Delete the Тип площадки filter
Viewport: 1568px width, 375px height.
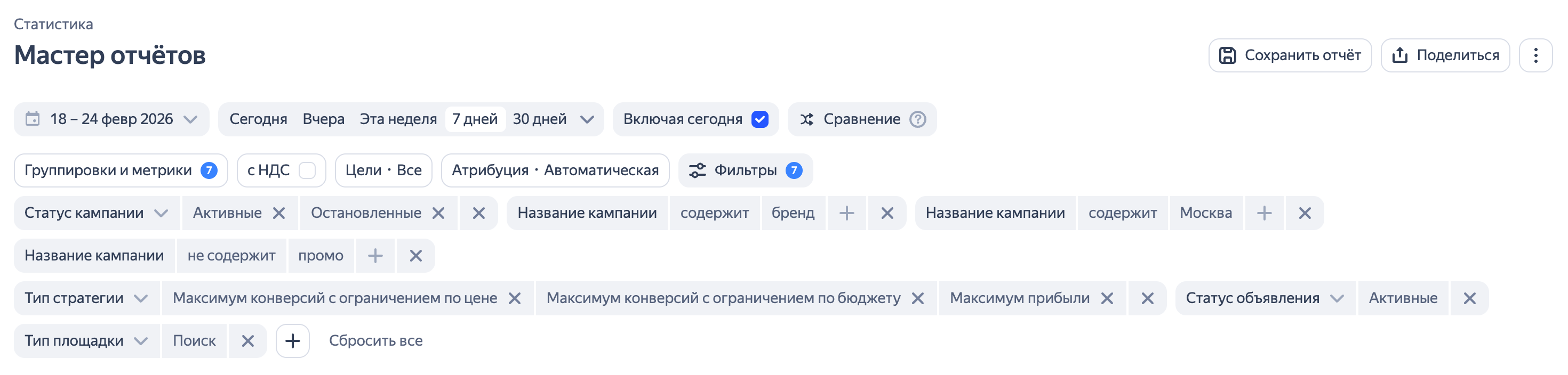coord(248,341)
